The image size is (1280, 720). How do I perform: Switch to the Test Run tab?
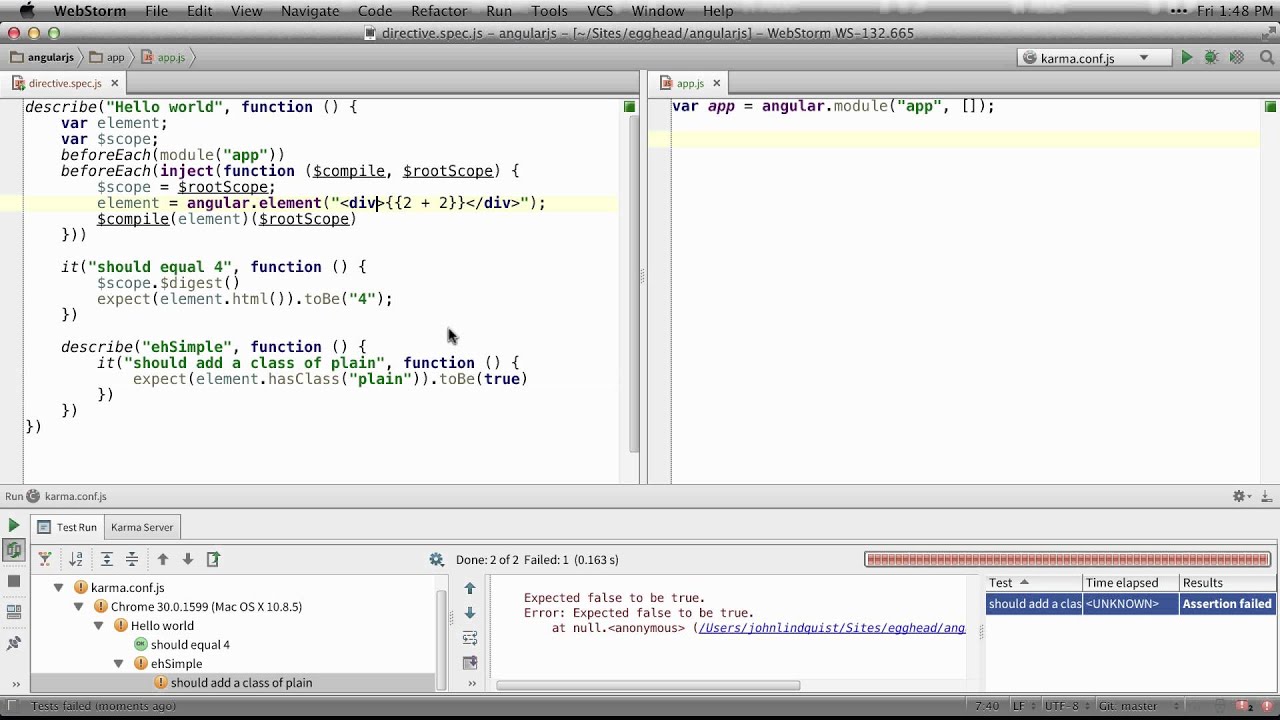tap(67, 527)
